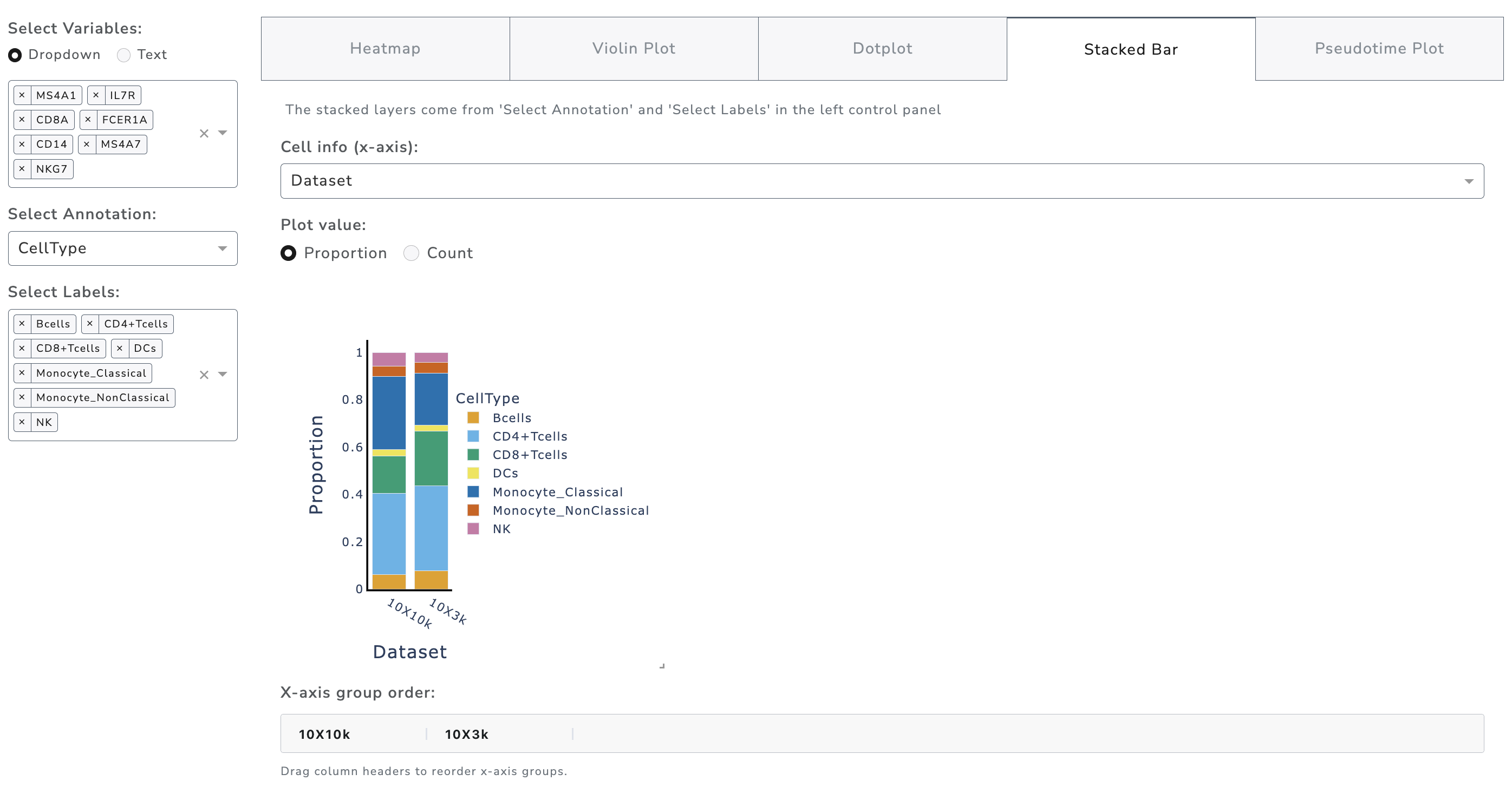Click the plot resize handle corner
This screenshot has width=1512, height=787.
[662, 666]
